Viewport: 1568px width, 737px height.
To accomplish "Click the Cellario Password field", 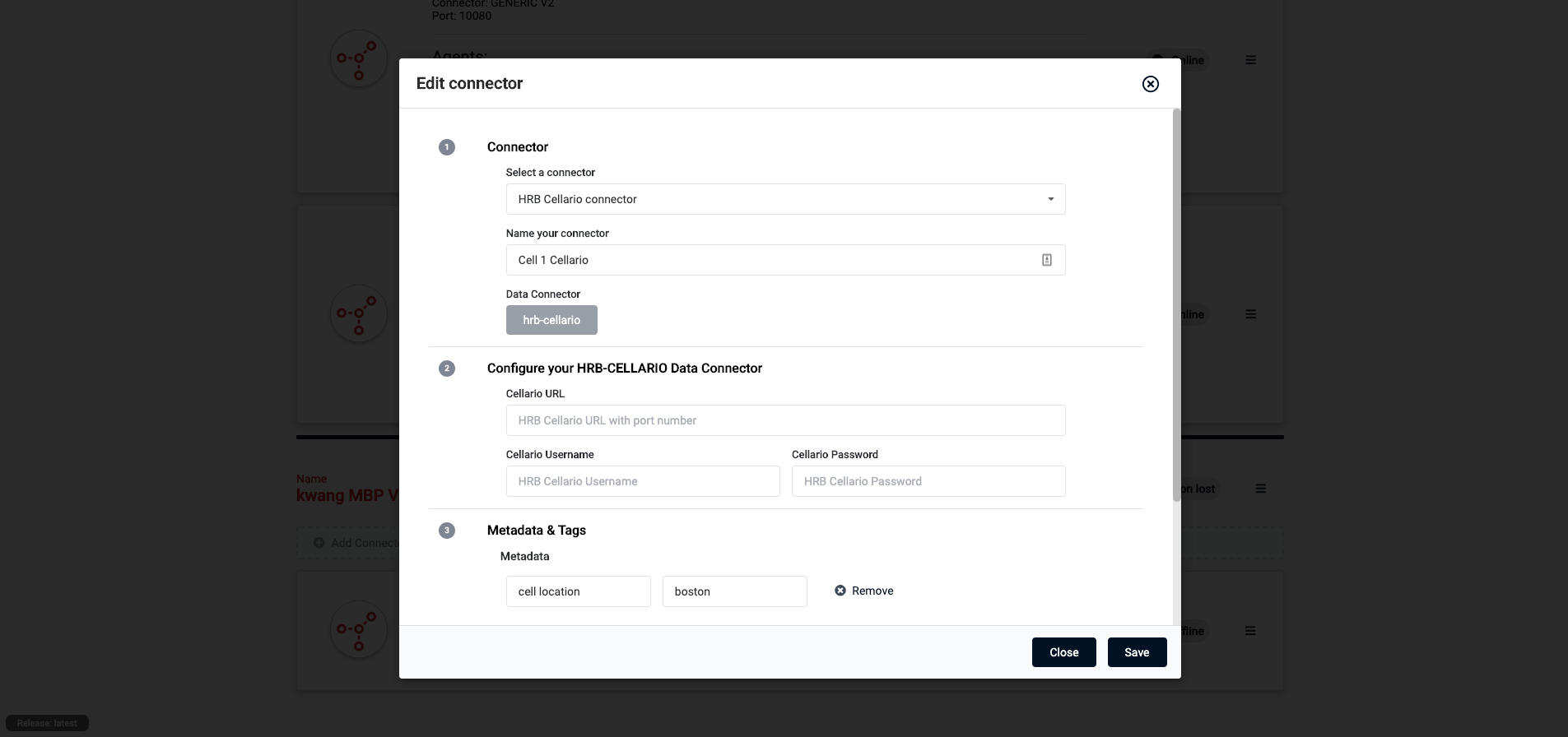I will point(928,481).
